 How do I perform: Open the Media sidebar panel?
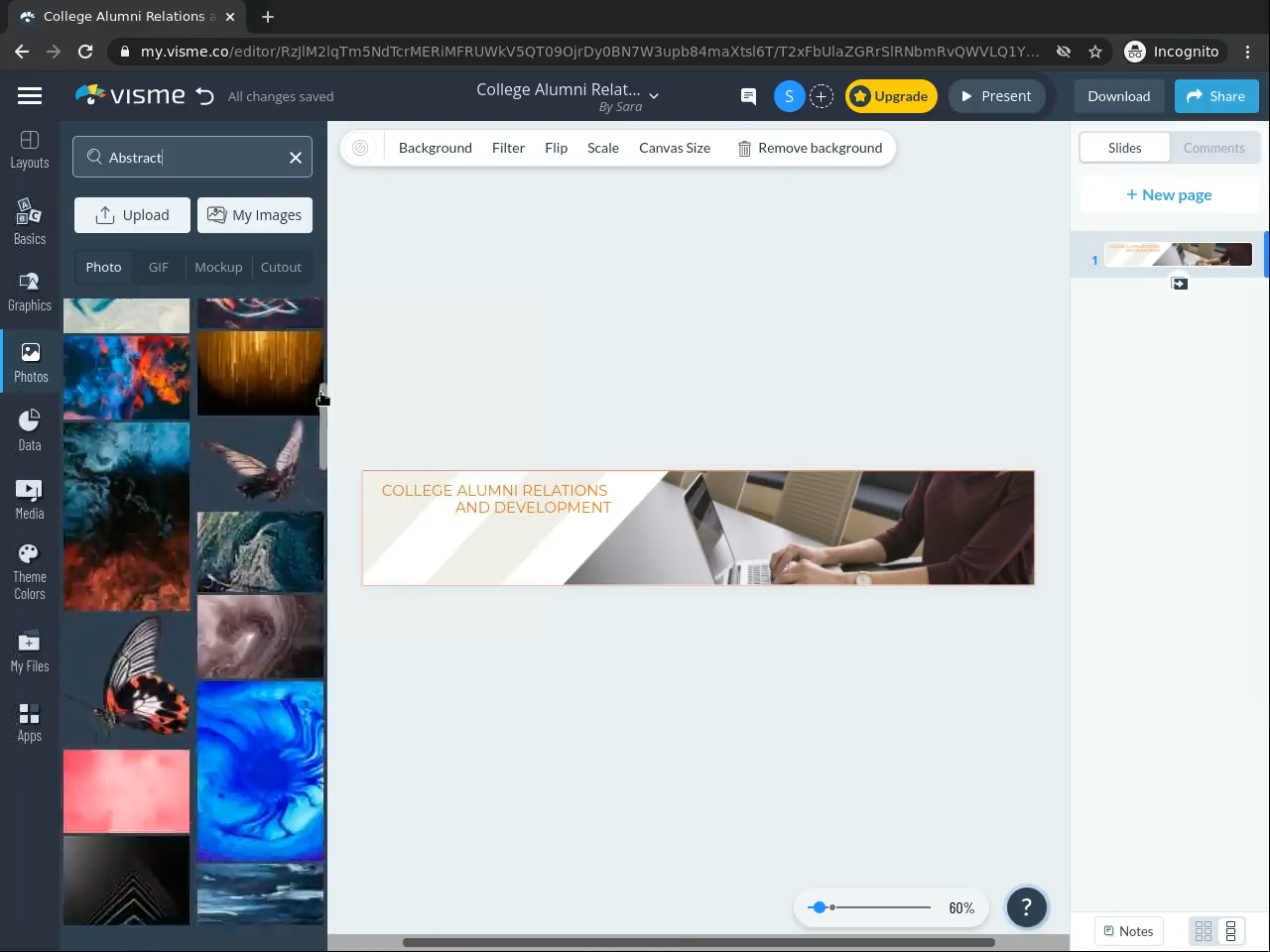[x=30, y=500]
